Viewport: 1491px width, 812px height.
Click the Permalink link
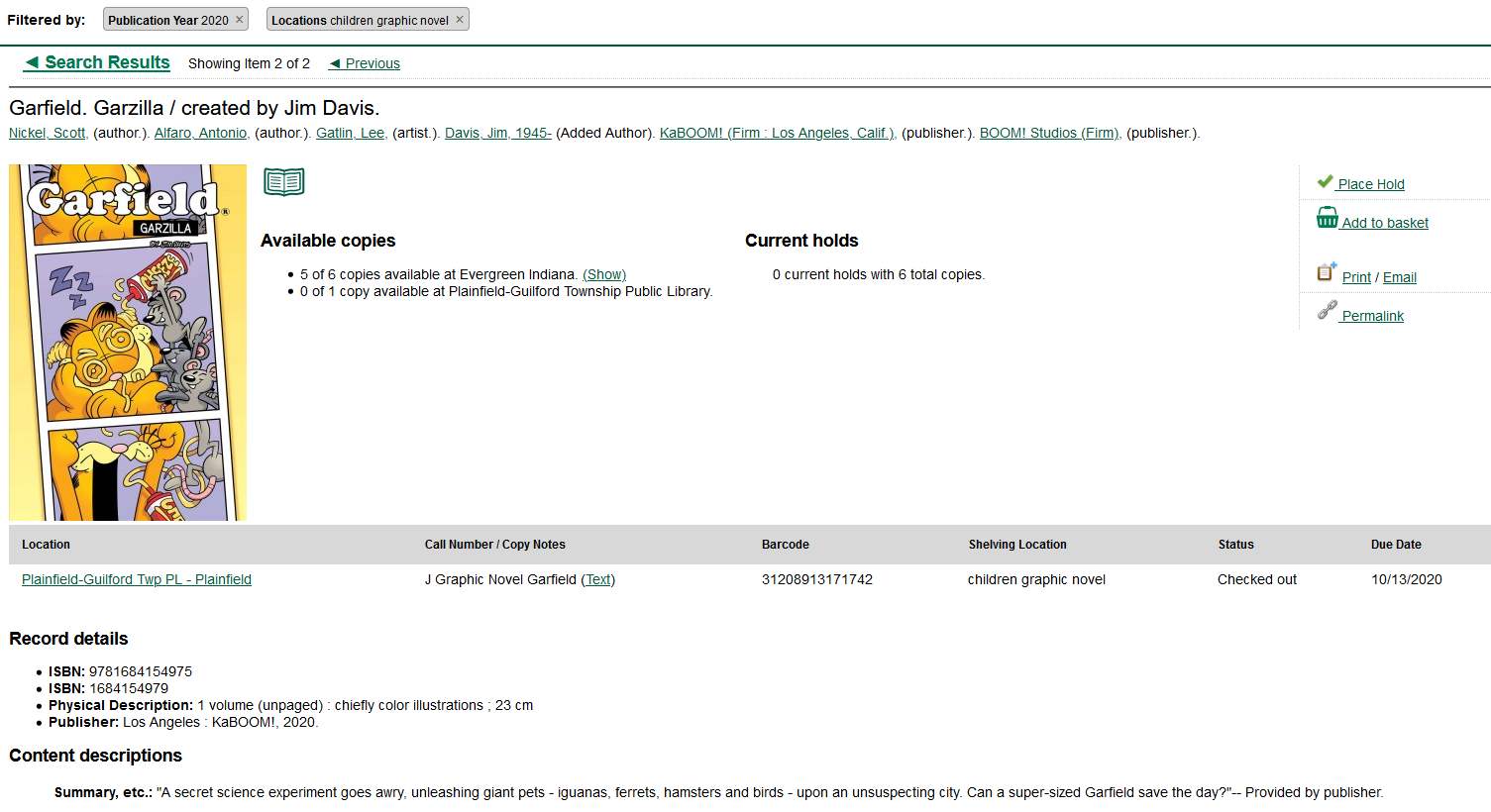coord(1372,316)
